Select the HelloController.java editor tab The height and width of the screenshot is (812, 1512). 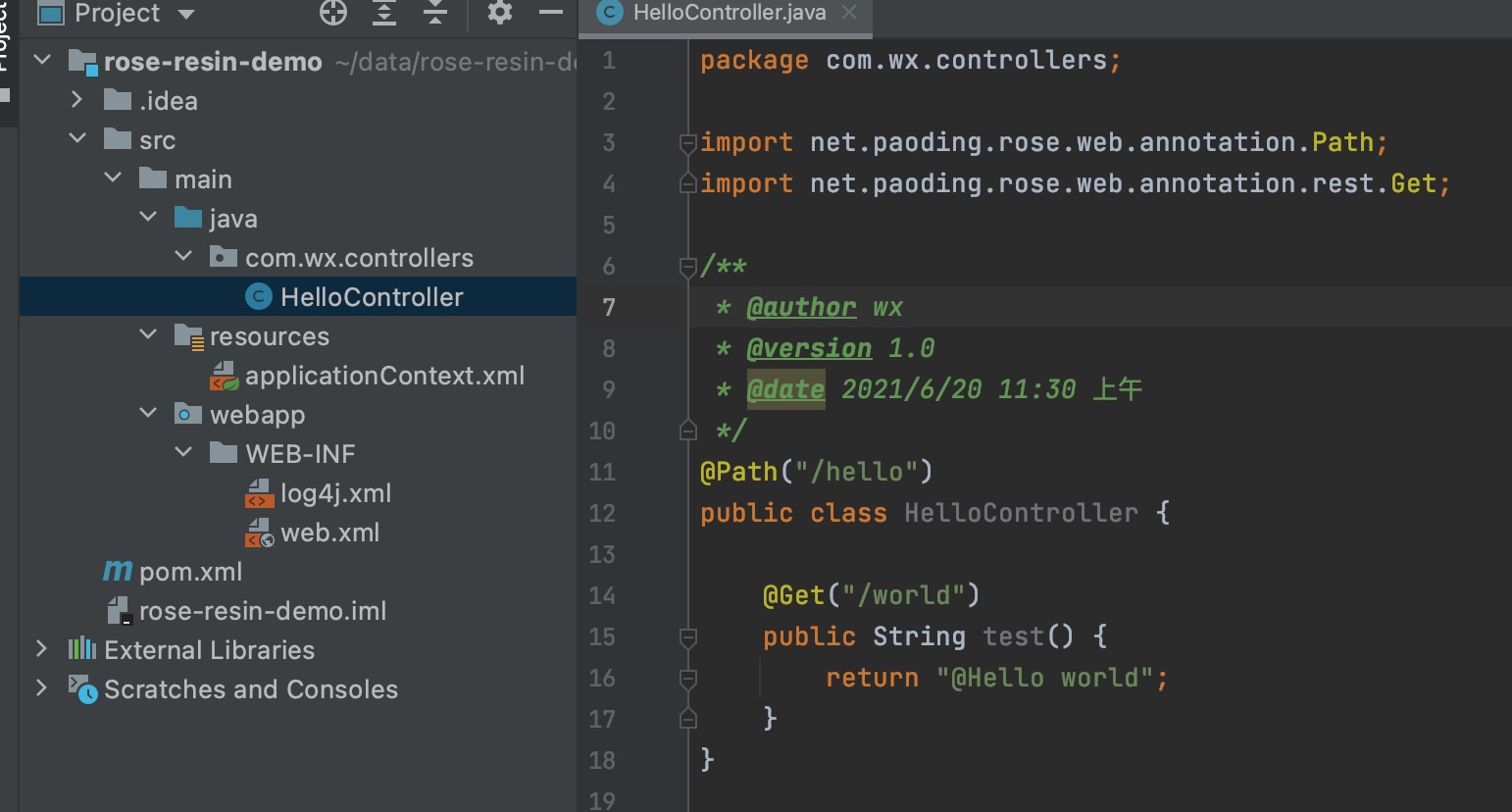click(x=729, y=13)
